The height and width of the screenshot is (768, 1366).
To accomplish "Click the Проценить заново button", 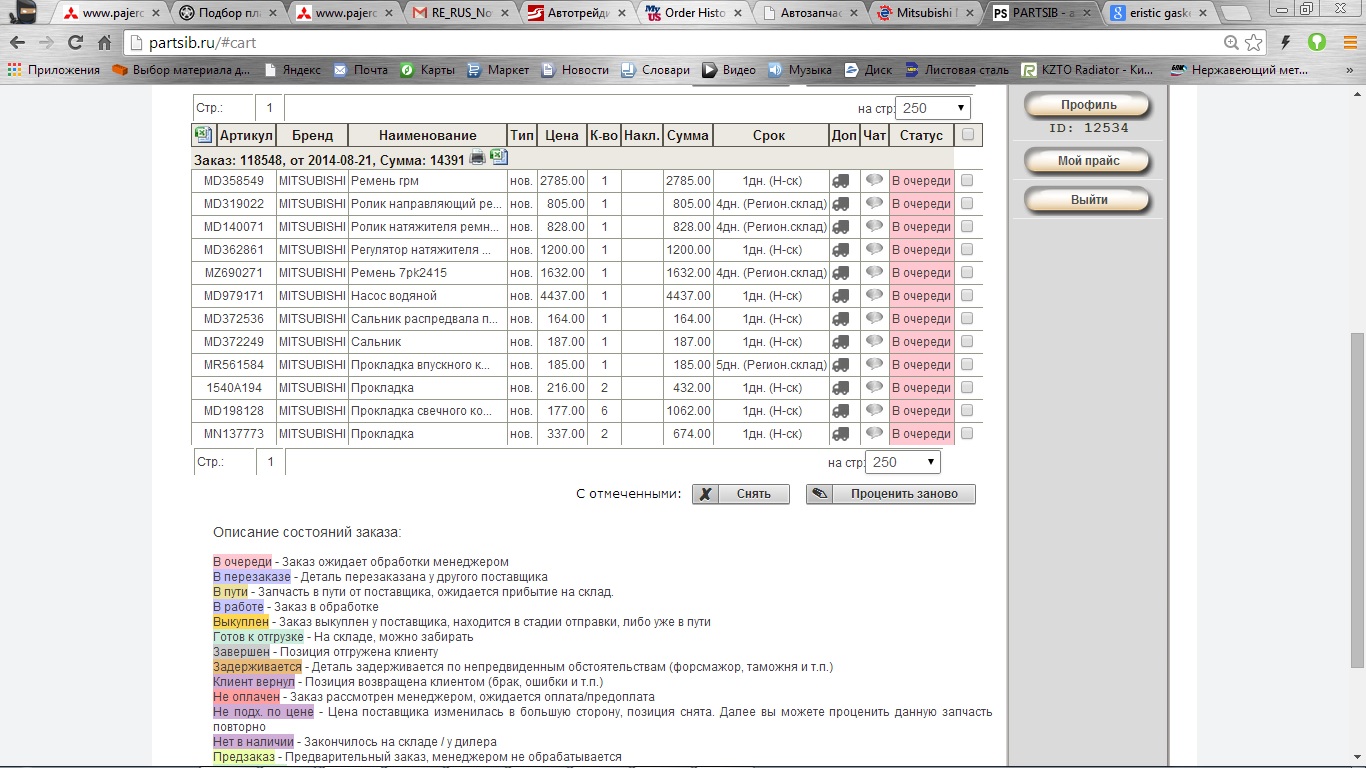I will 890,494.
